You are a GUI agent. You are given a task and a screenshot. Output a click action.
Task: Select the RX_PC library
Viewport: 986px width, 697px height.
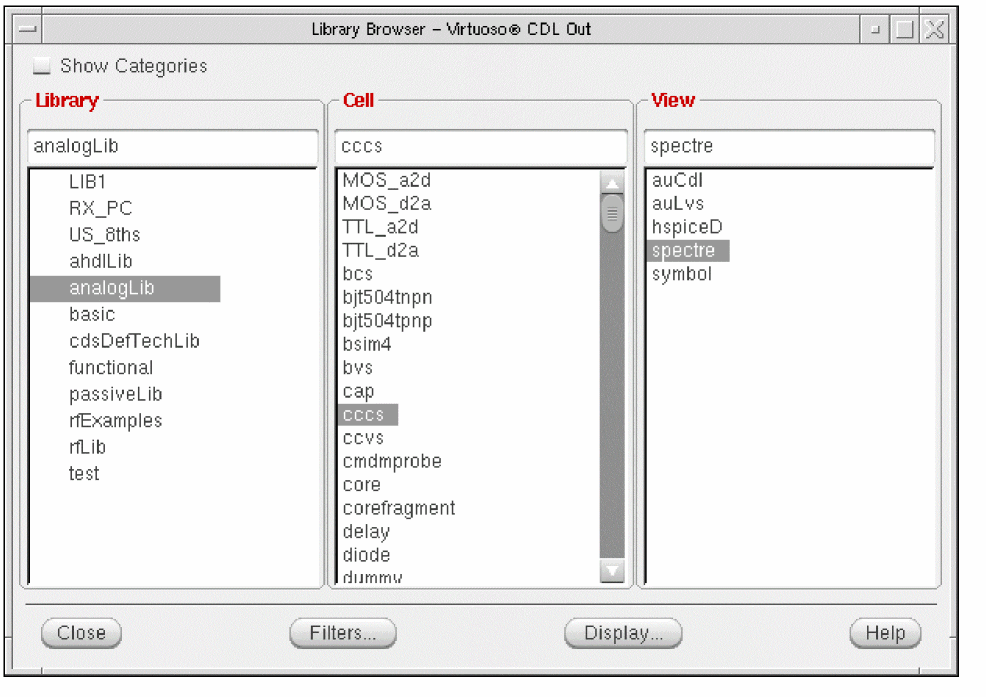click(x=101, y=208)
